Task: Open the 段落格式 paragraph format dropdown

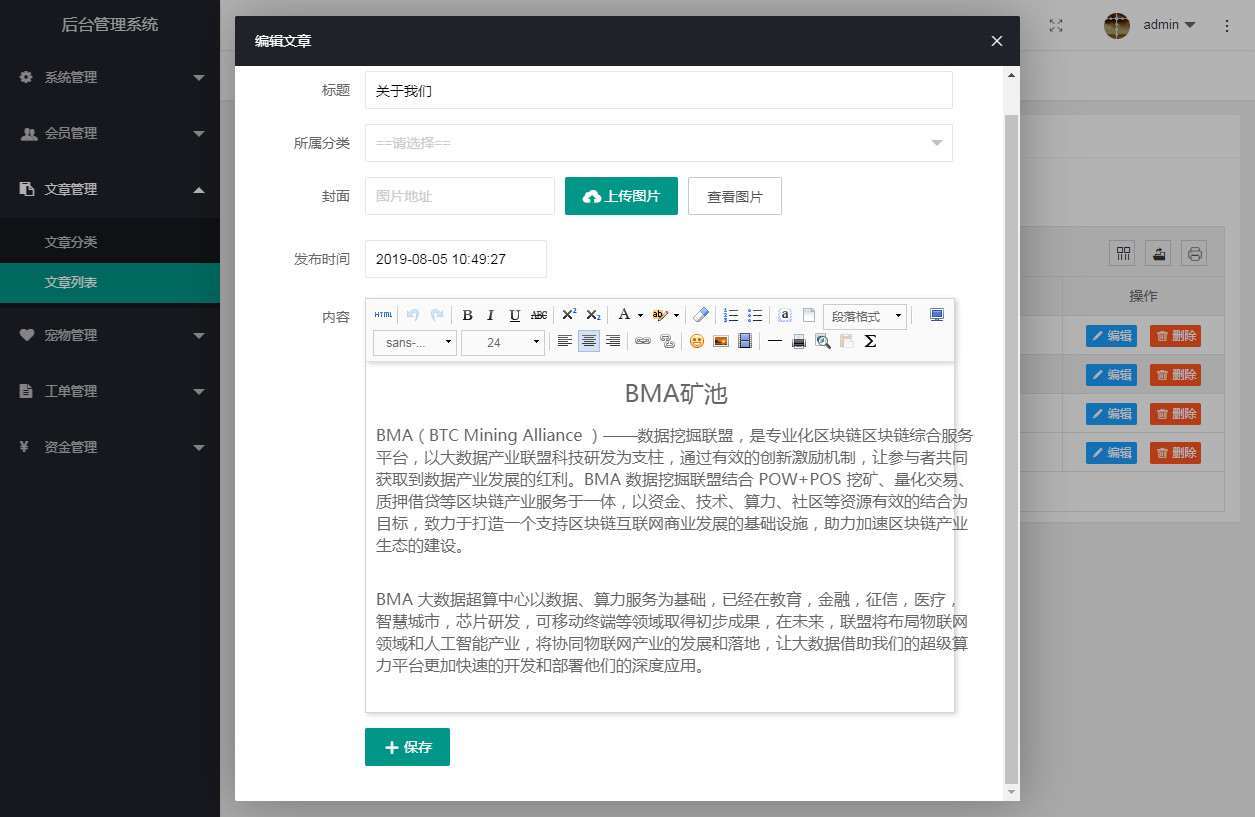Action: click(864, 316)
